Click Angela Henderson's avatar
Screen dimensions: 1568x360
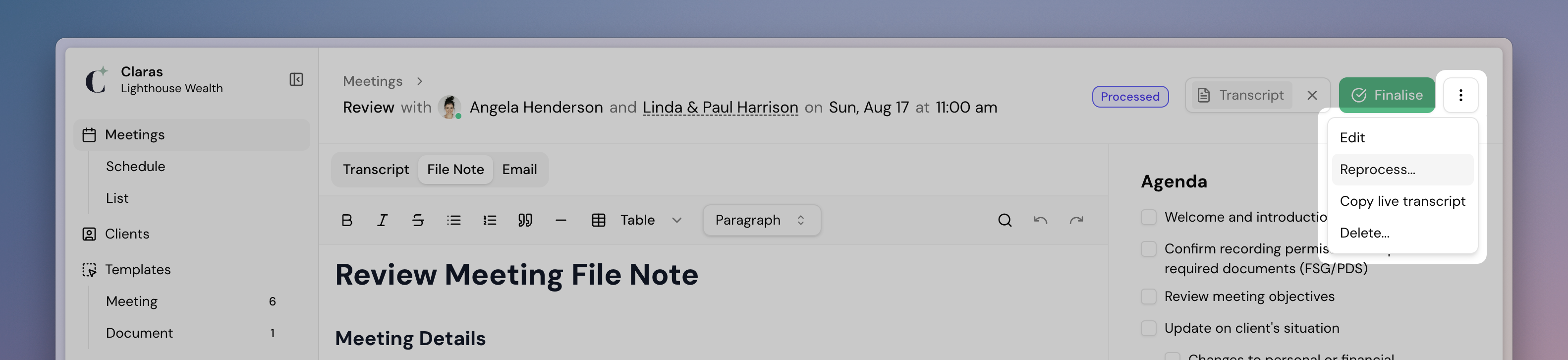(450, 107)
